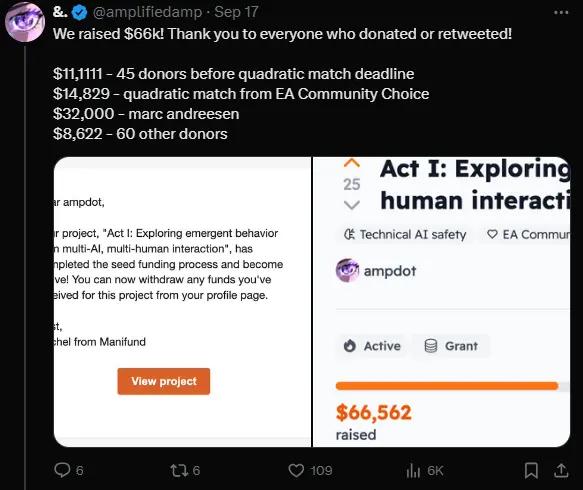Select the EA Community tag
The height and width of the screenshot is (490, 583).
pyautogui.click(x=528, y=235)
